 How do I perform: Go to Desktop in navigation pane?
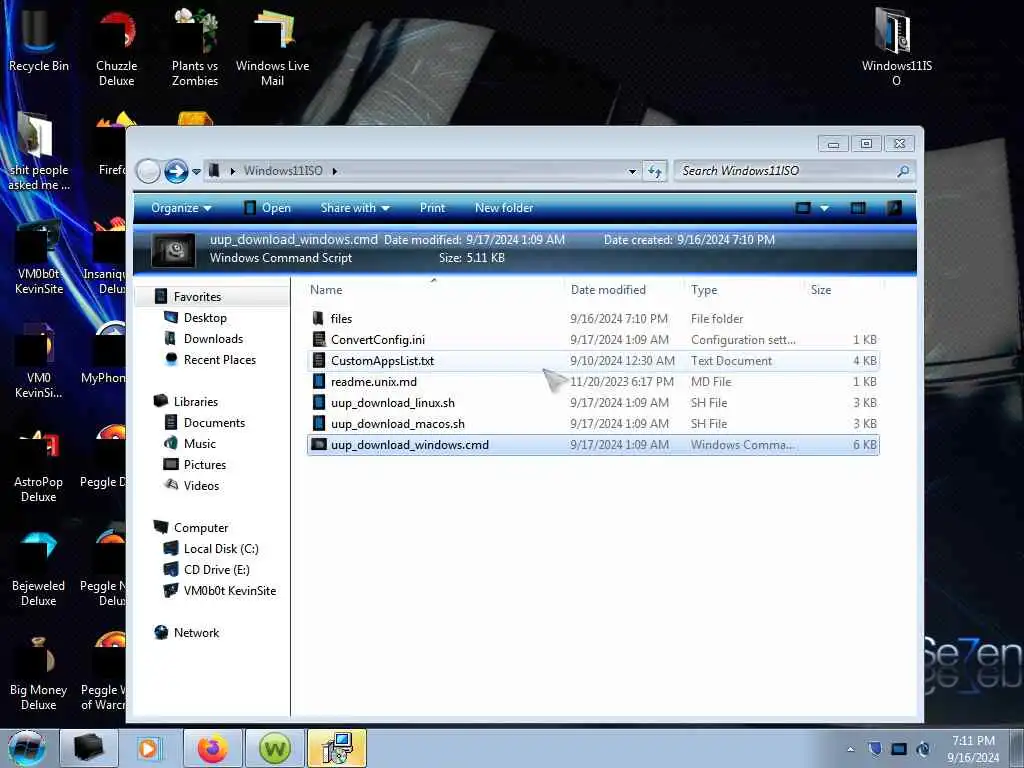pos(204,317)
